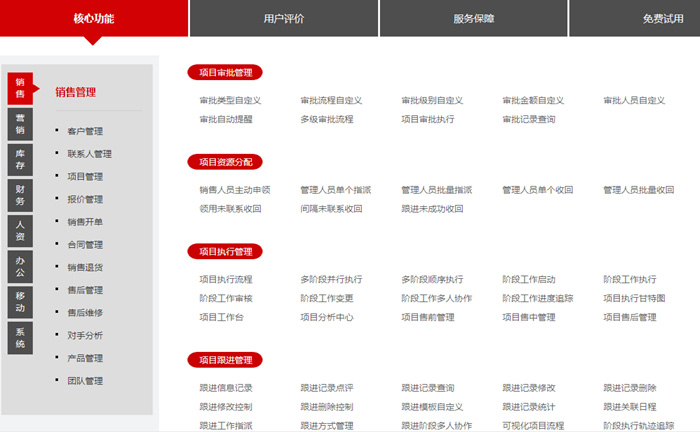Screen dimensions: 700x432
Task: Open 客户管理 in the sales list
Action: (x=85, y=131)
